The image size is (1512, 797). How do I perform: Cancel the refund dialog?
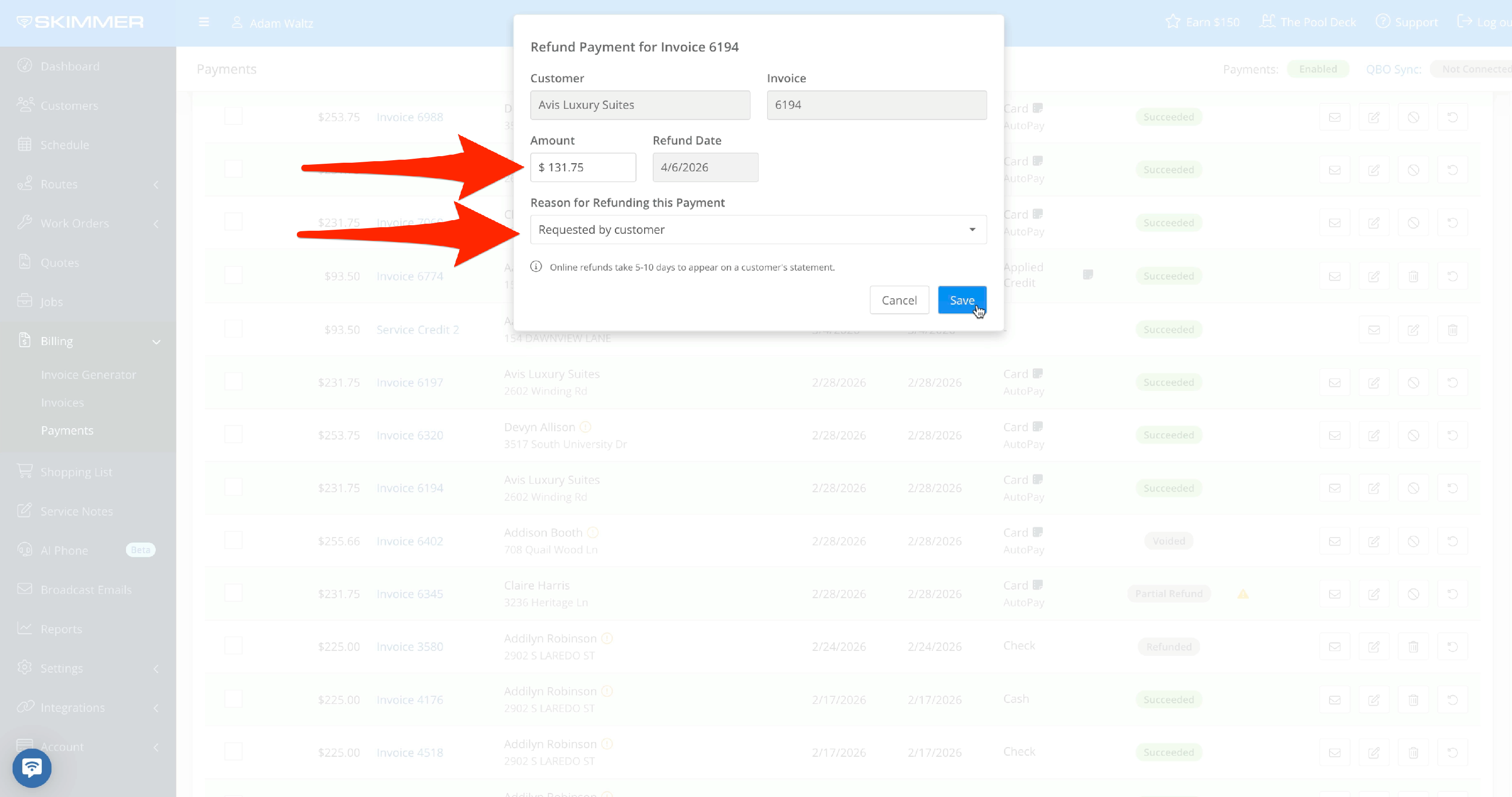[899, 300]
